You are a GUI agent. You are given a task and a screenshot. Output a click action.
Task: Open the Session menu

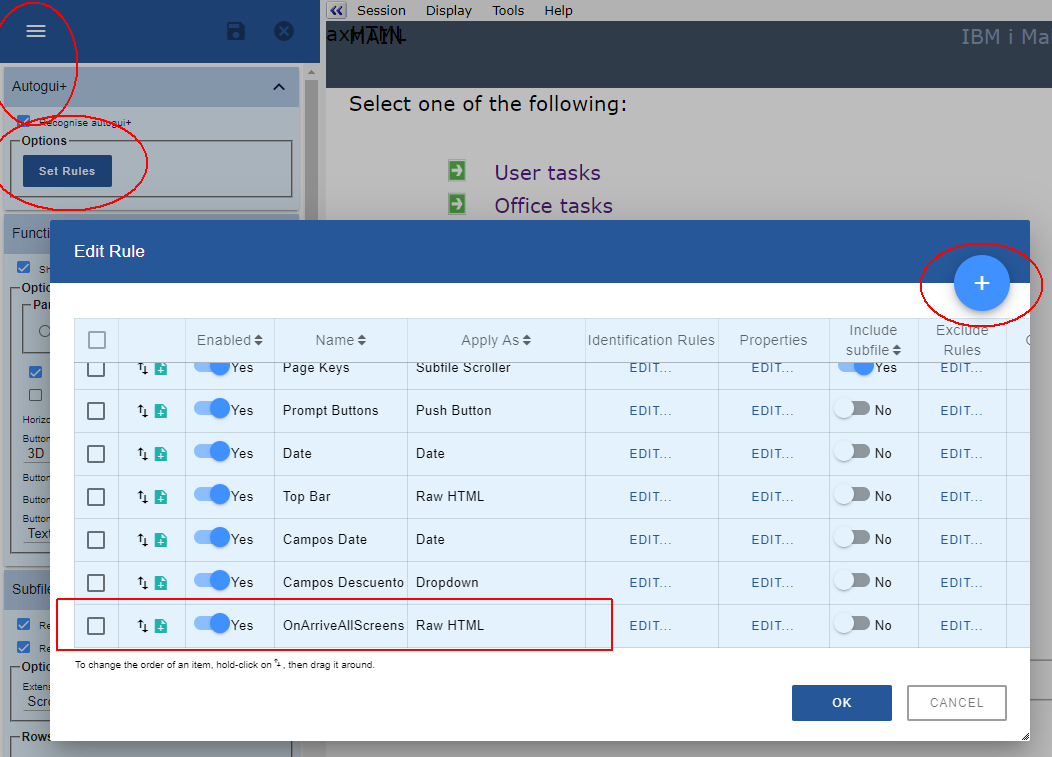pyautogui.click(x=381, y=10)
